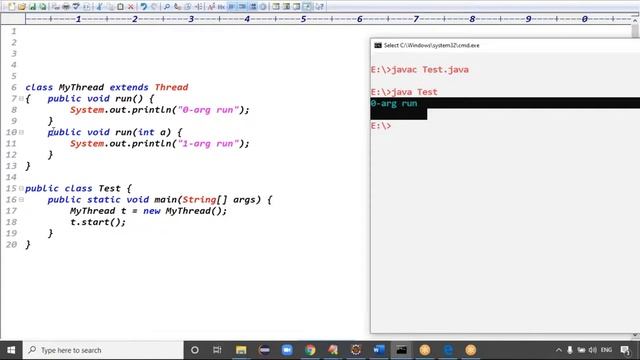This screenshot has height=360, width=640.
Task: Click the red X Delete icon
Action: tap(131, 7)
